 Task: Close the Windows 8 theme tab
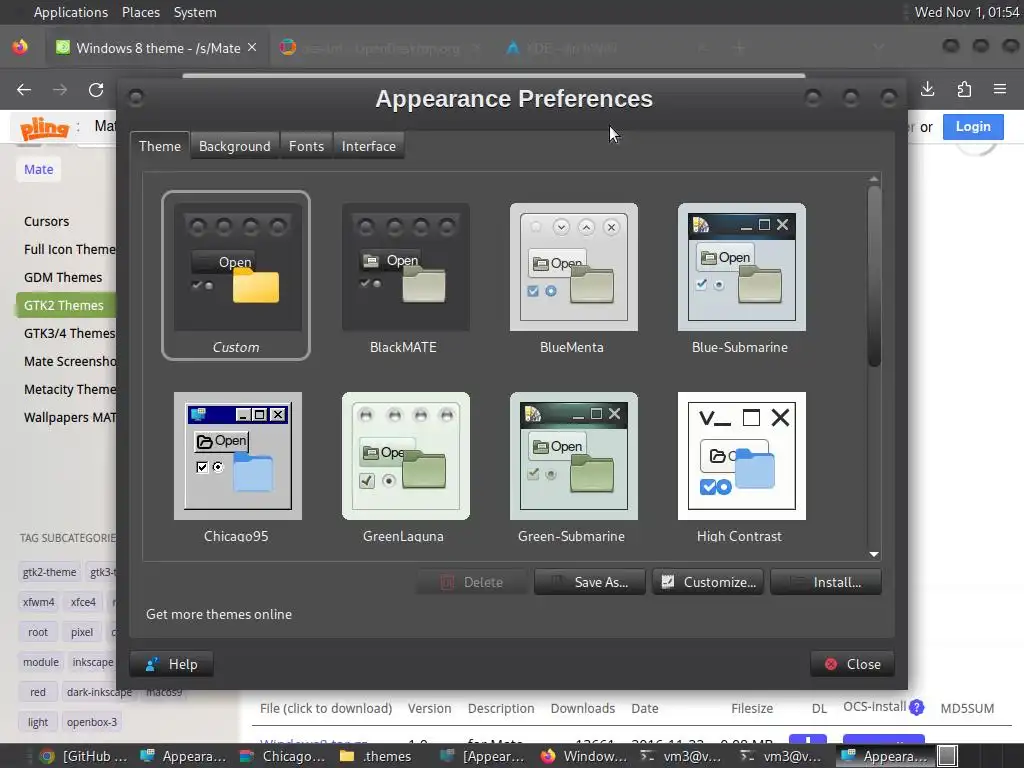[252, 48]
